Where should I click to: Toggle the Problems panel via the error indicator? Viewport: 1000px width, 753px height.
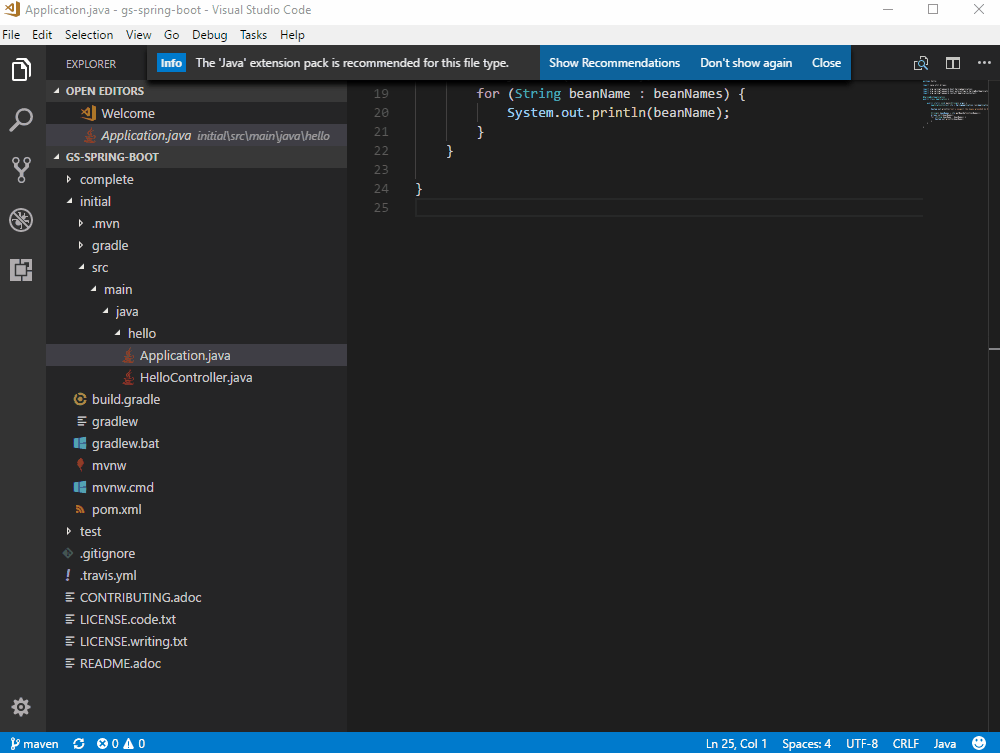(120, 743)
